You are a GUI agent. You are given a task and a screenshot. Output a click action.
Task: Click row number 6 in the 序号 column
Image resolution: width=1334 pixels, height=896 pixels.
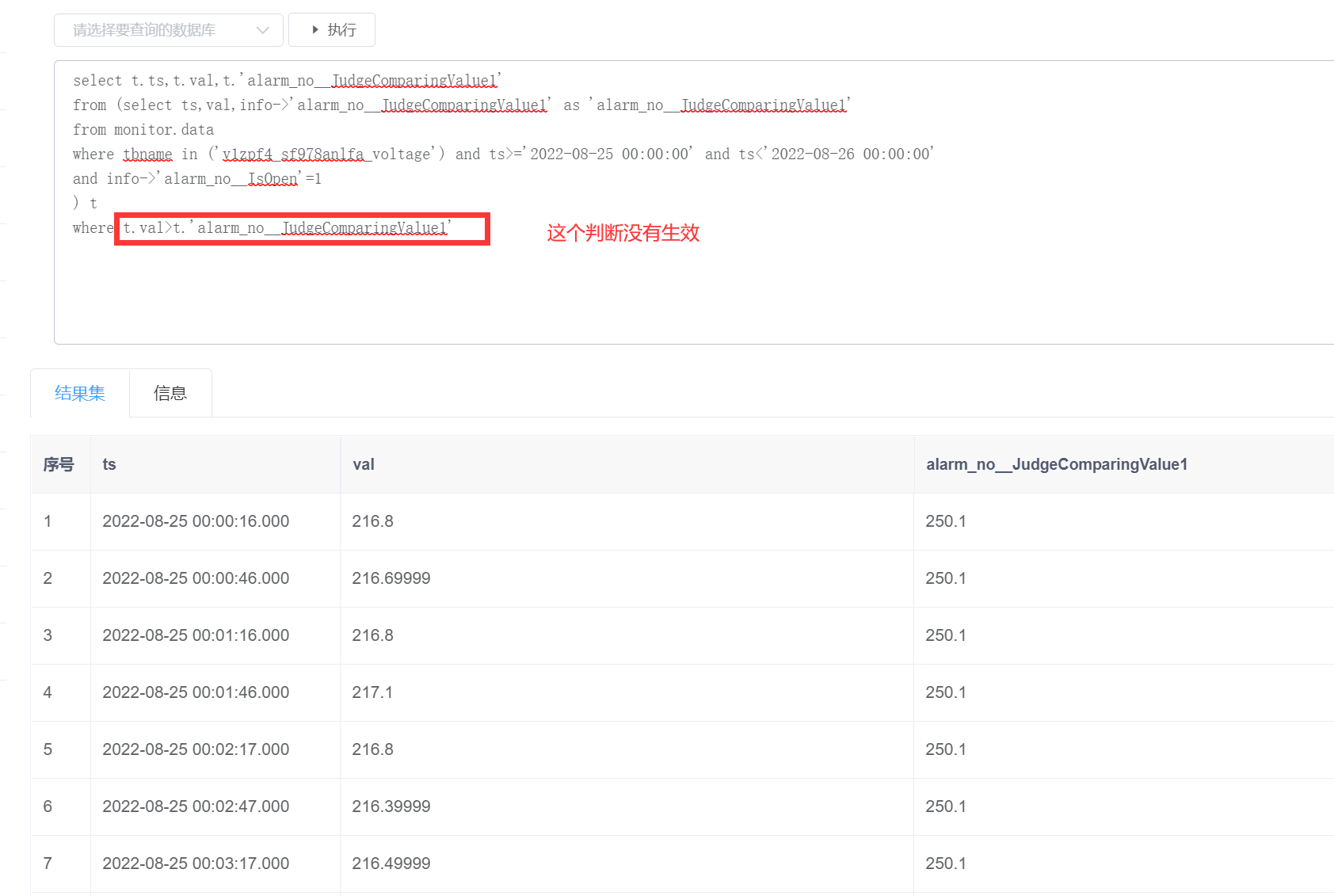(48, 806)
